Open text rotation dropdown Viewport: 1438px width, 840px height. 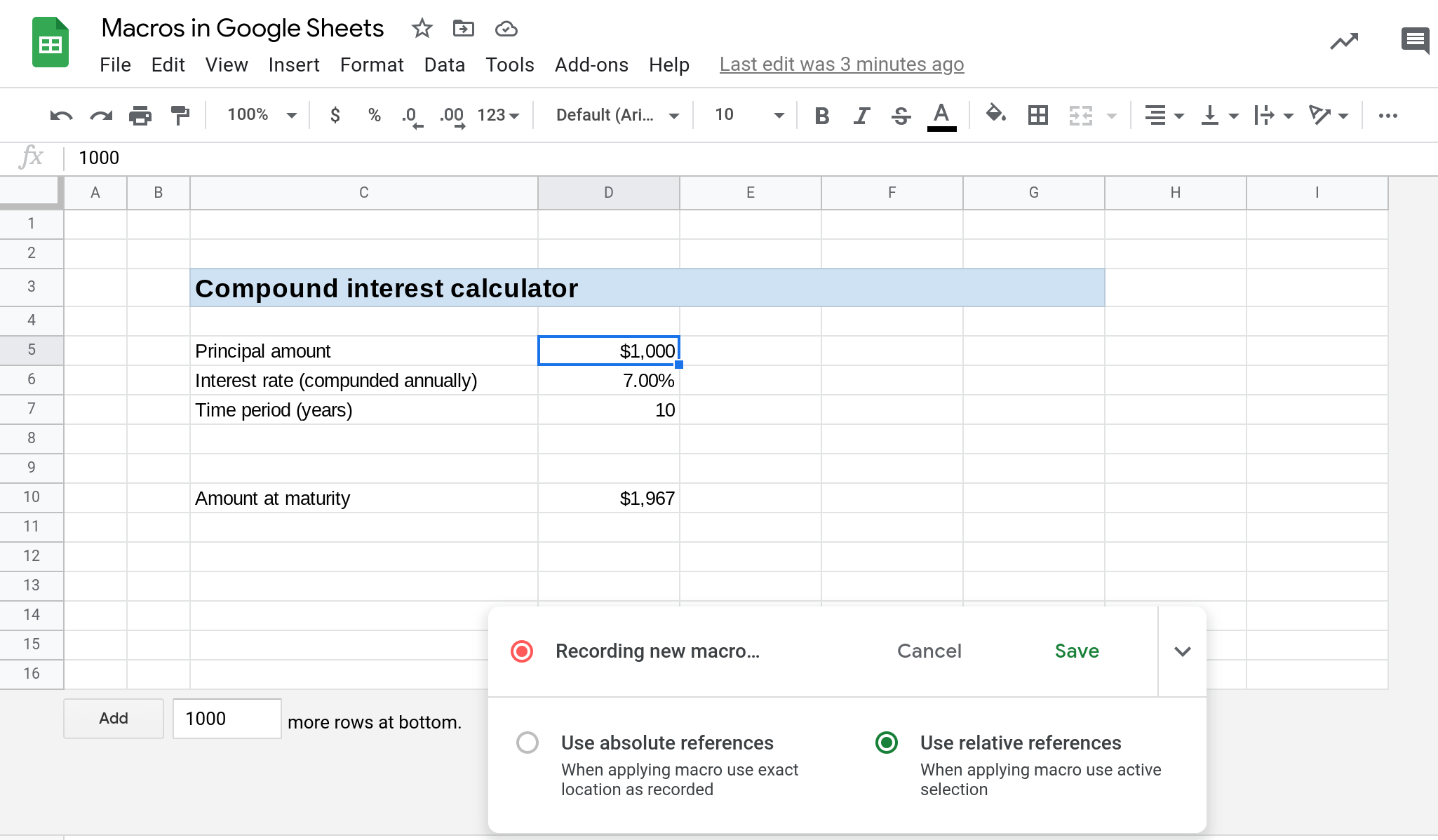(x=1329, y=115)
